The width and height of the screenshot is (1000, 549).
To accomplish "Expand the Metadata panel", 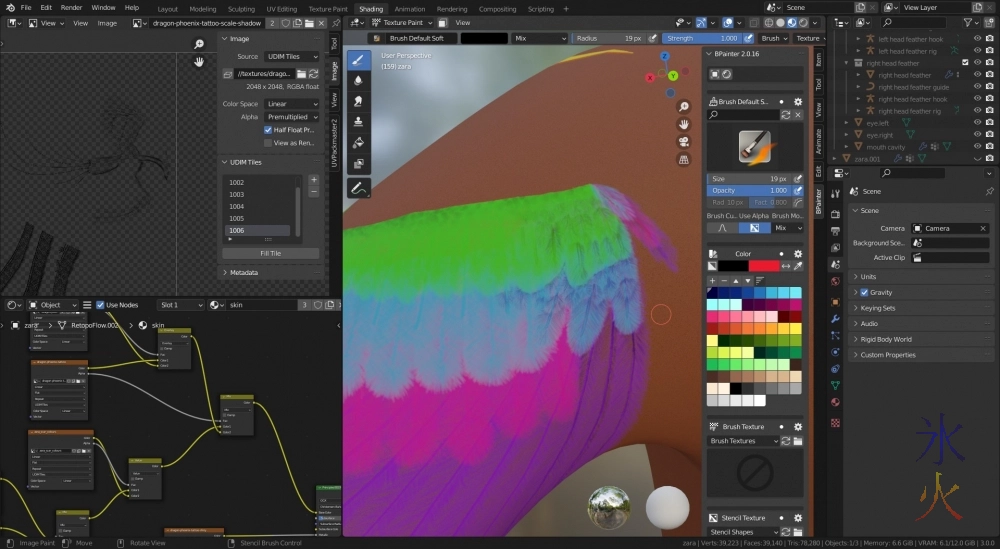I will point(243,272).
